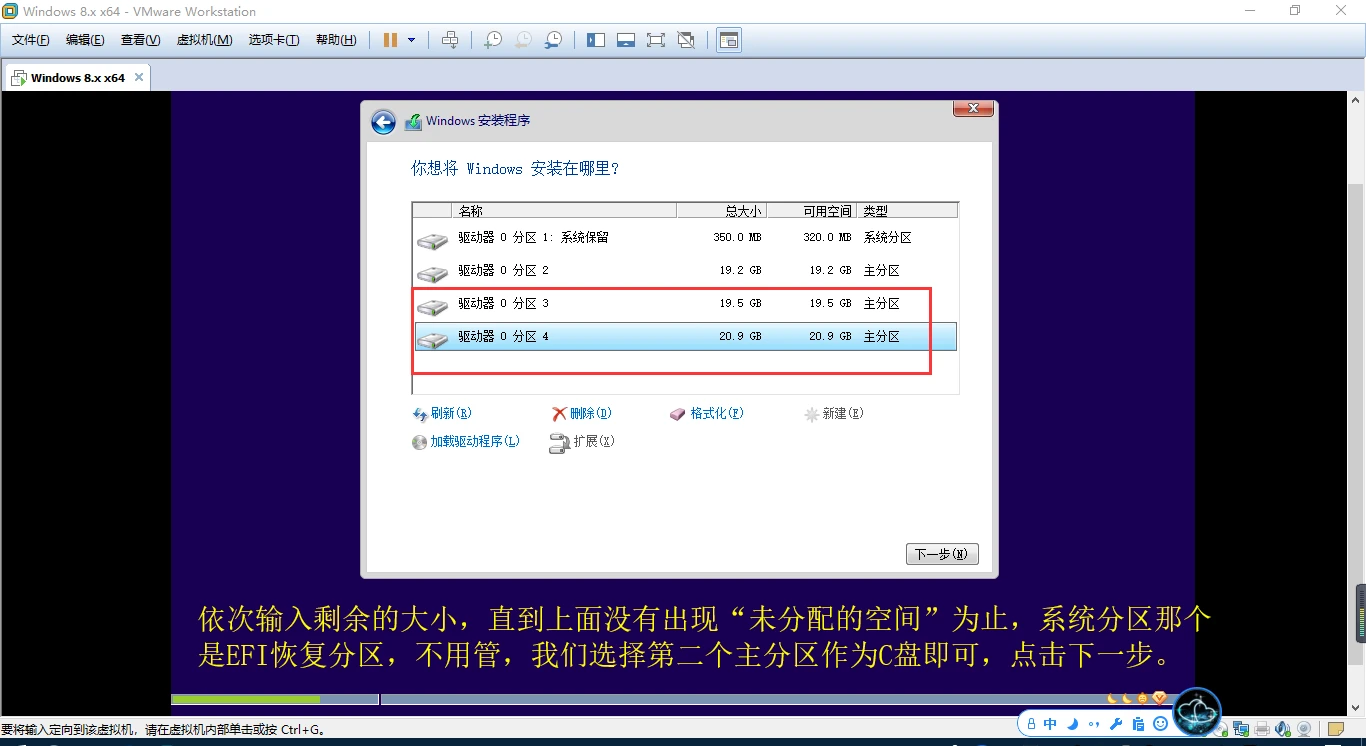Toggle the Unity mode icon
Image resolution: width=1366 pixels, height=746 pixels.
(686, 40)
